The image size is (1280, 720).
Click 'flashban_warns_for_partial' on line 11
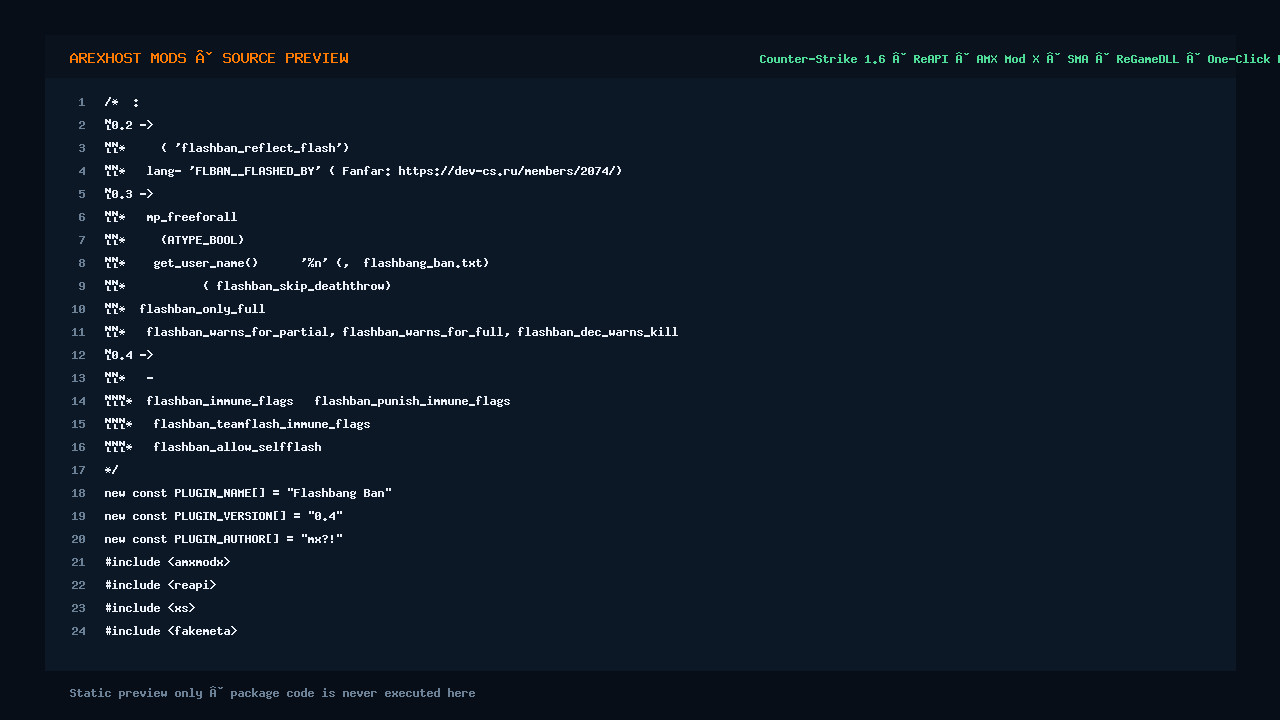[237, 332]
